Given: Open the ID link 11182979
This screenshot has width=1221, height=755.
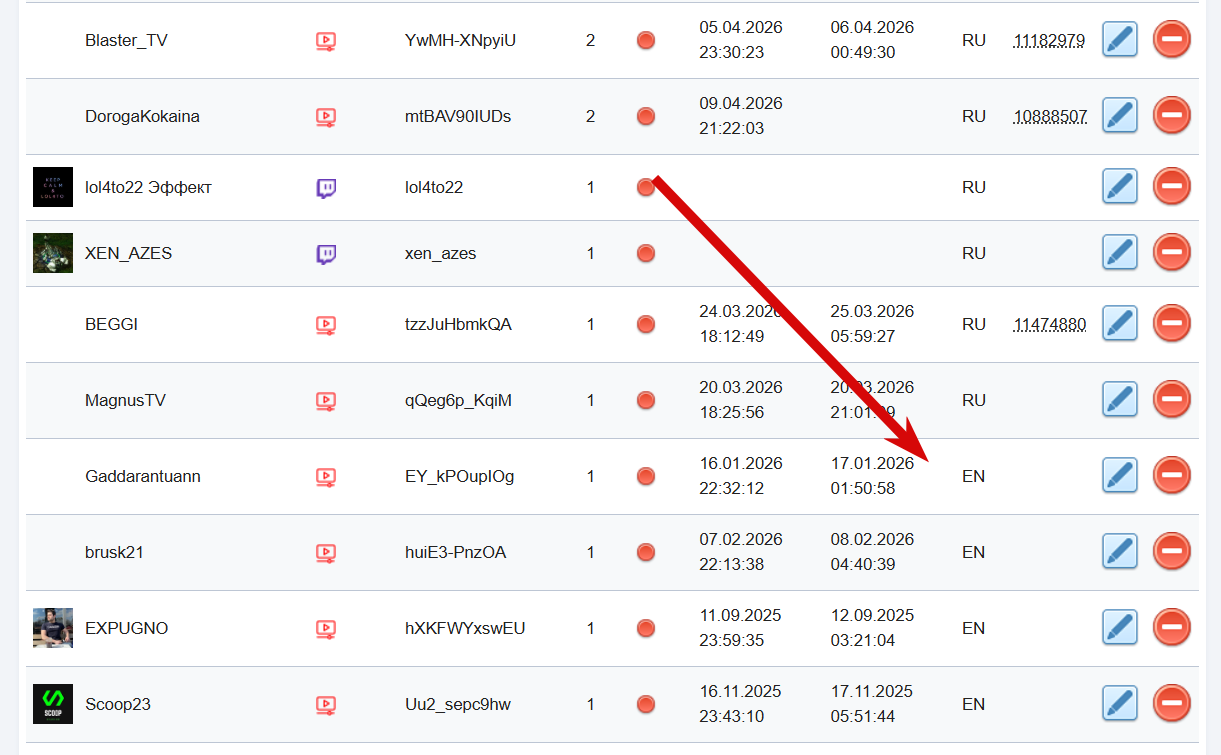Looking at the screenshot, I should (1049, 41).
